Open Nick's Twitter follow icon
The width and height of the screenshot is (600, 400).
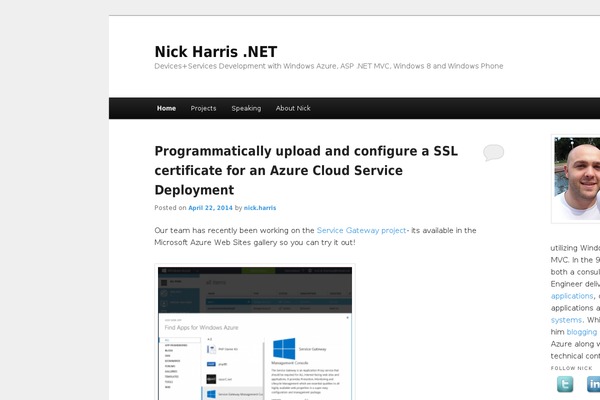click(x=565, y=384)
